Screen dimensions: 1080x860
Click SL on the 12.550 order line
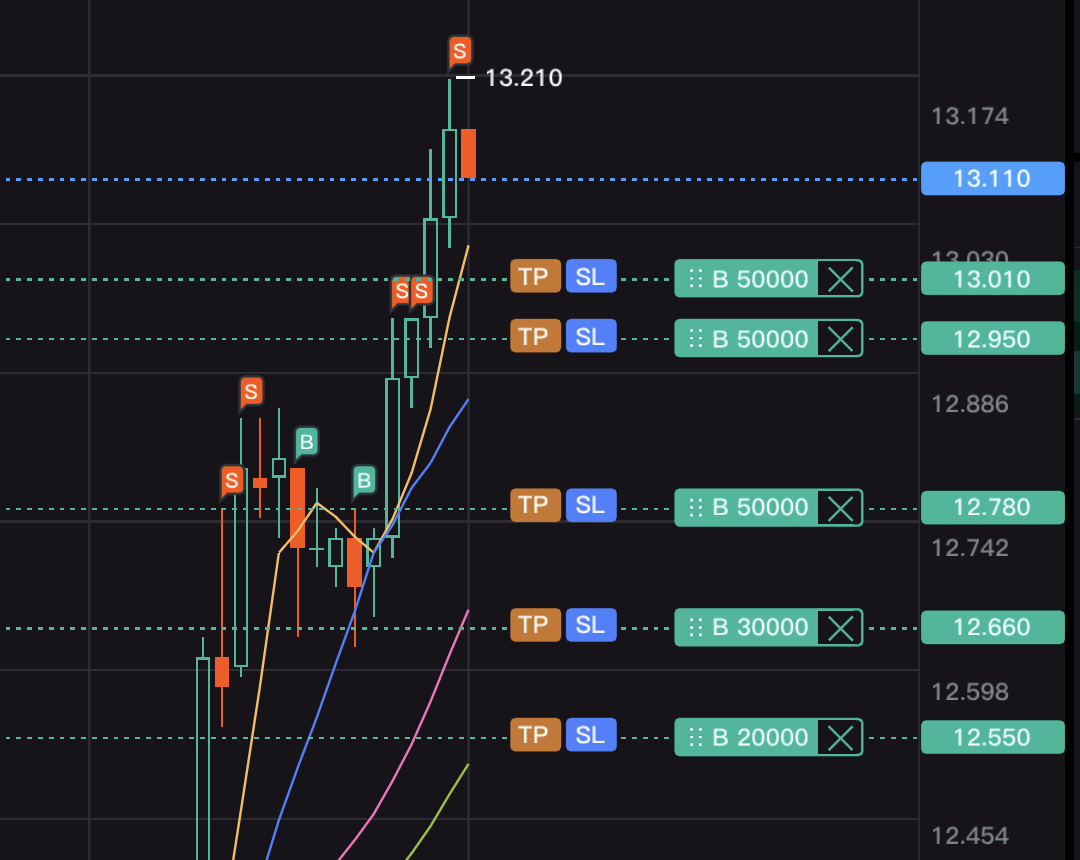pos(591,735)
